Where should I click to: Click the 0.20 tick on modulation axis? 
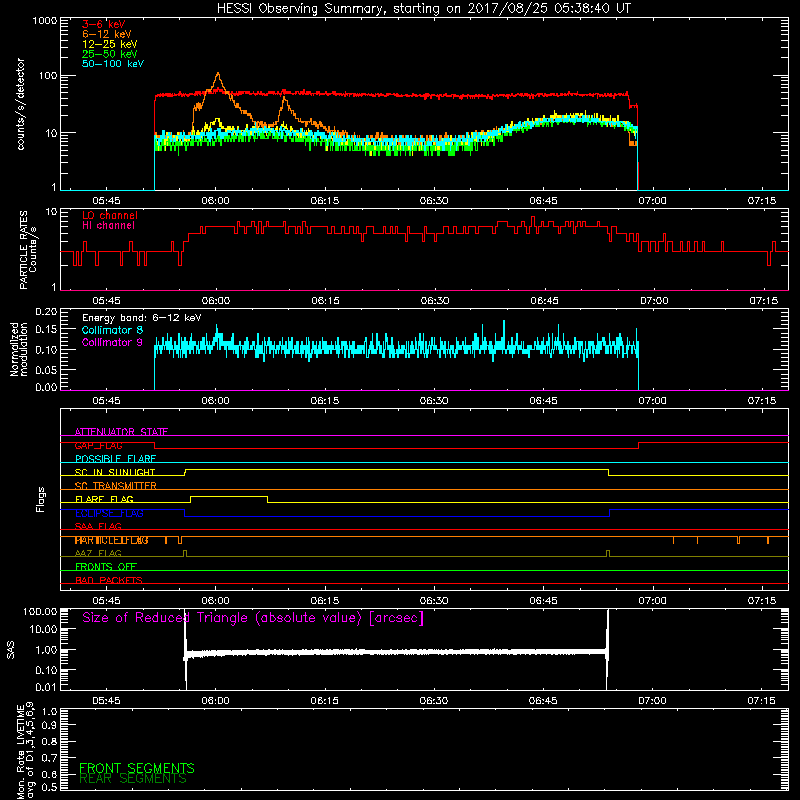tap(46, 312)
